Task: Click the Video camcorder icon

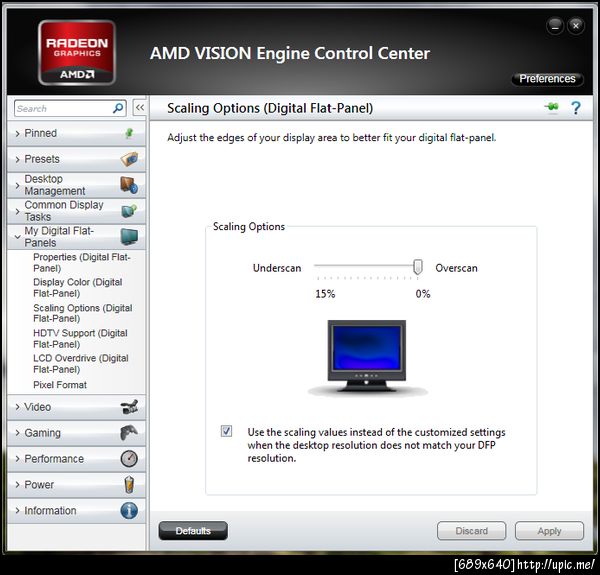Action: pyautogui.click(x=129, y=407)
